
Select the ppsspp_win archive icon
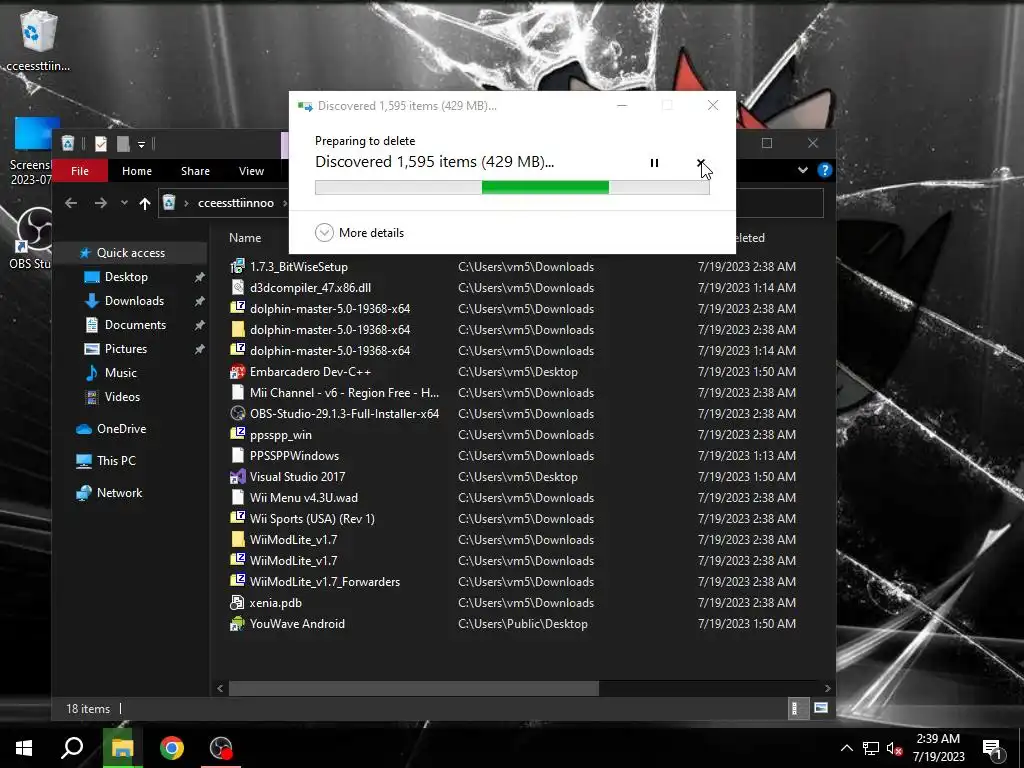tap(237, 434)
